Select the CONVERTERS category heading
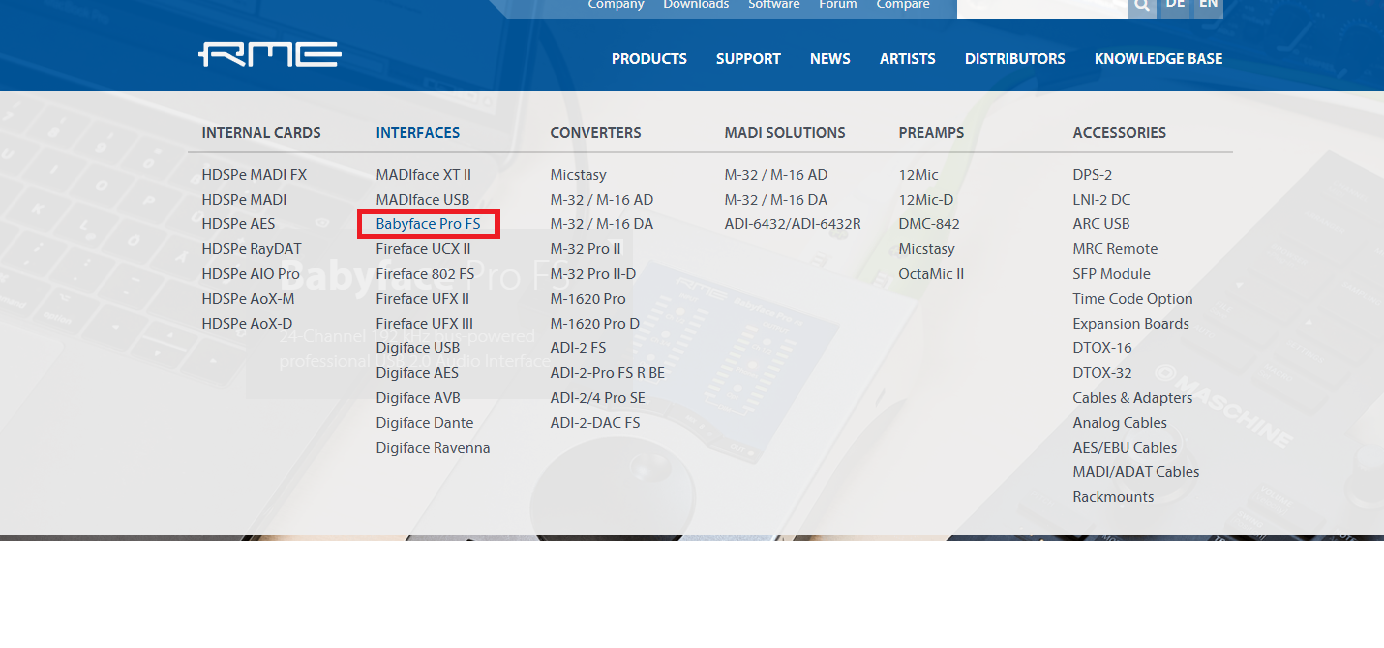 596,133
